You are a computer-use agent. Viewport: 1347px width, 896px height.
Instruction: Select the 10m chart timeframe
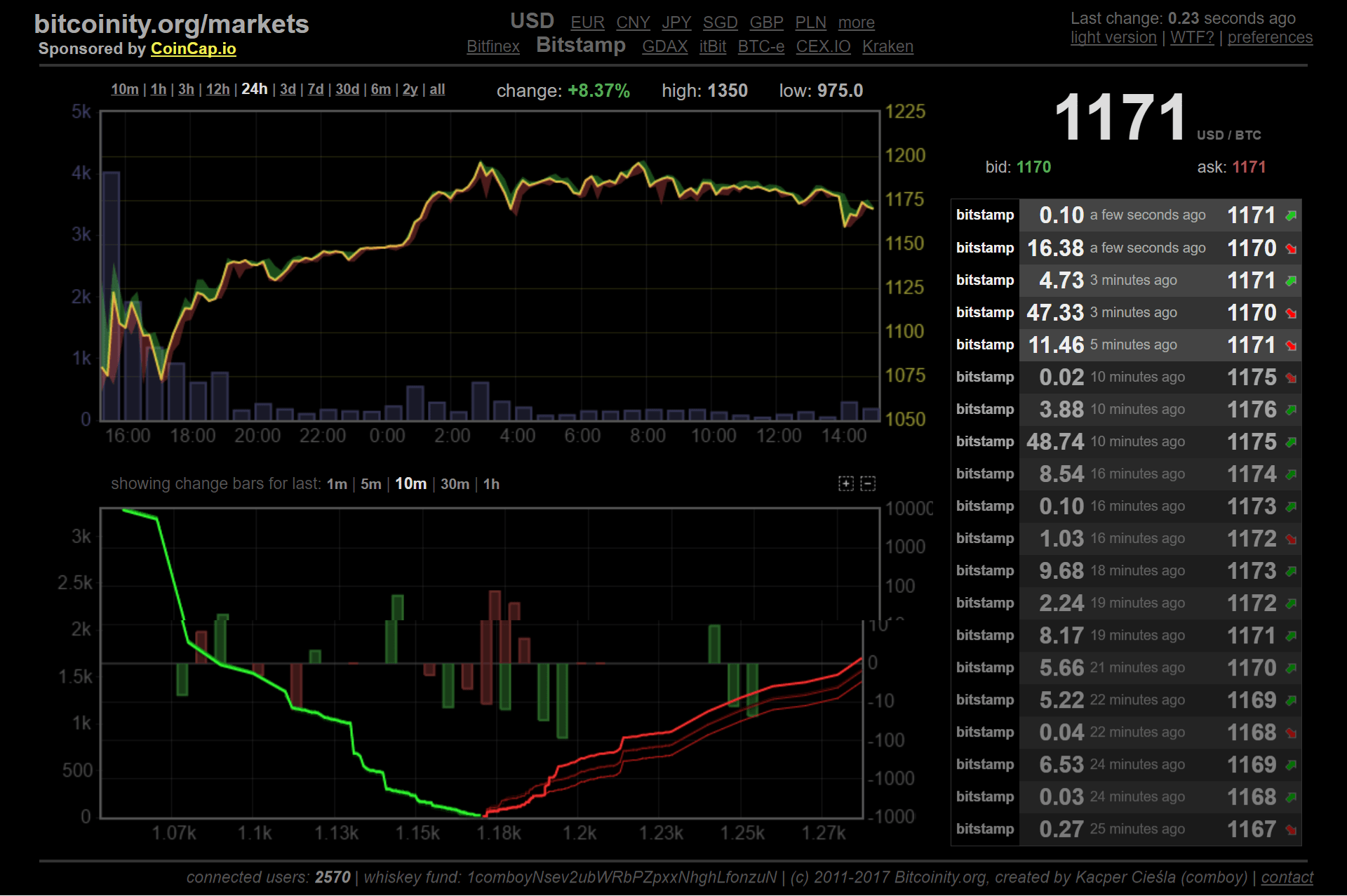coord(124,89)
